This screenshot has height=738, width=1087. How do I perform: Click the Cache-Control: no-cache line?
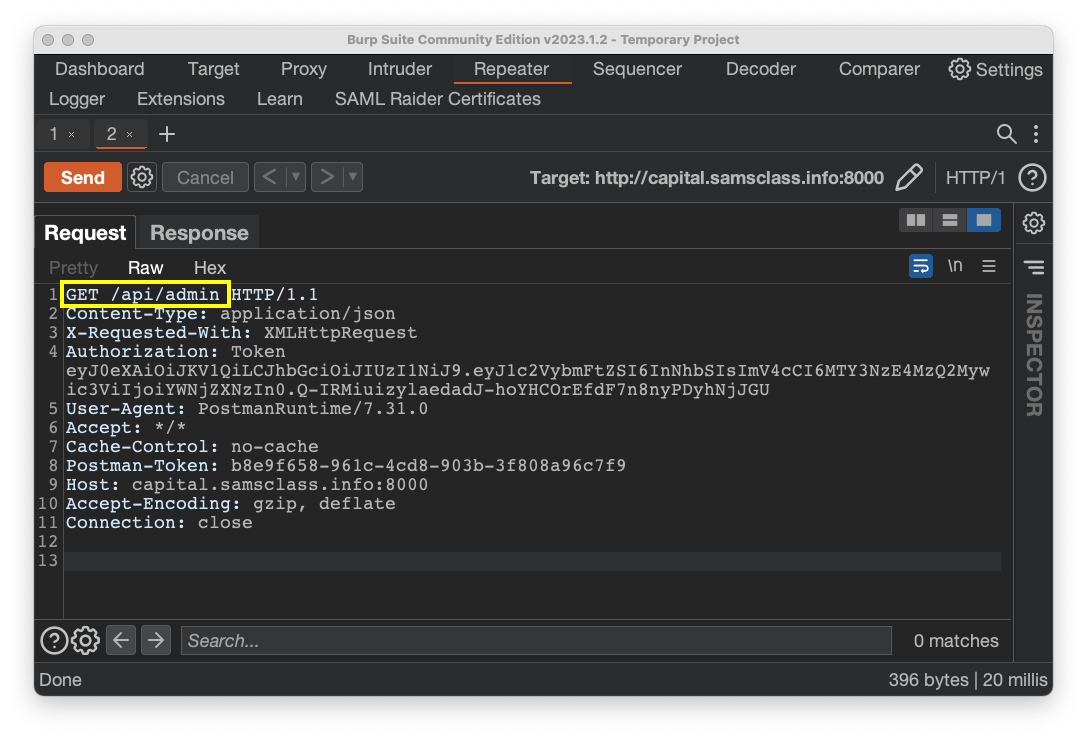[192, 447]
